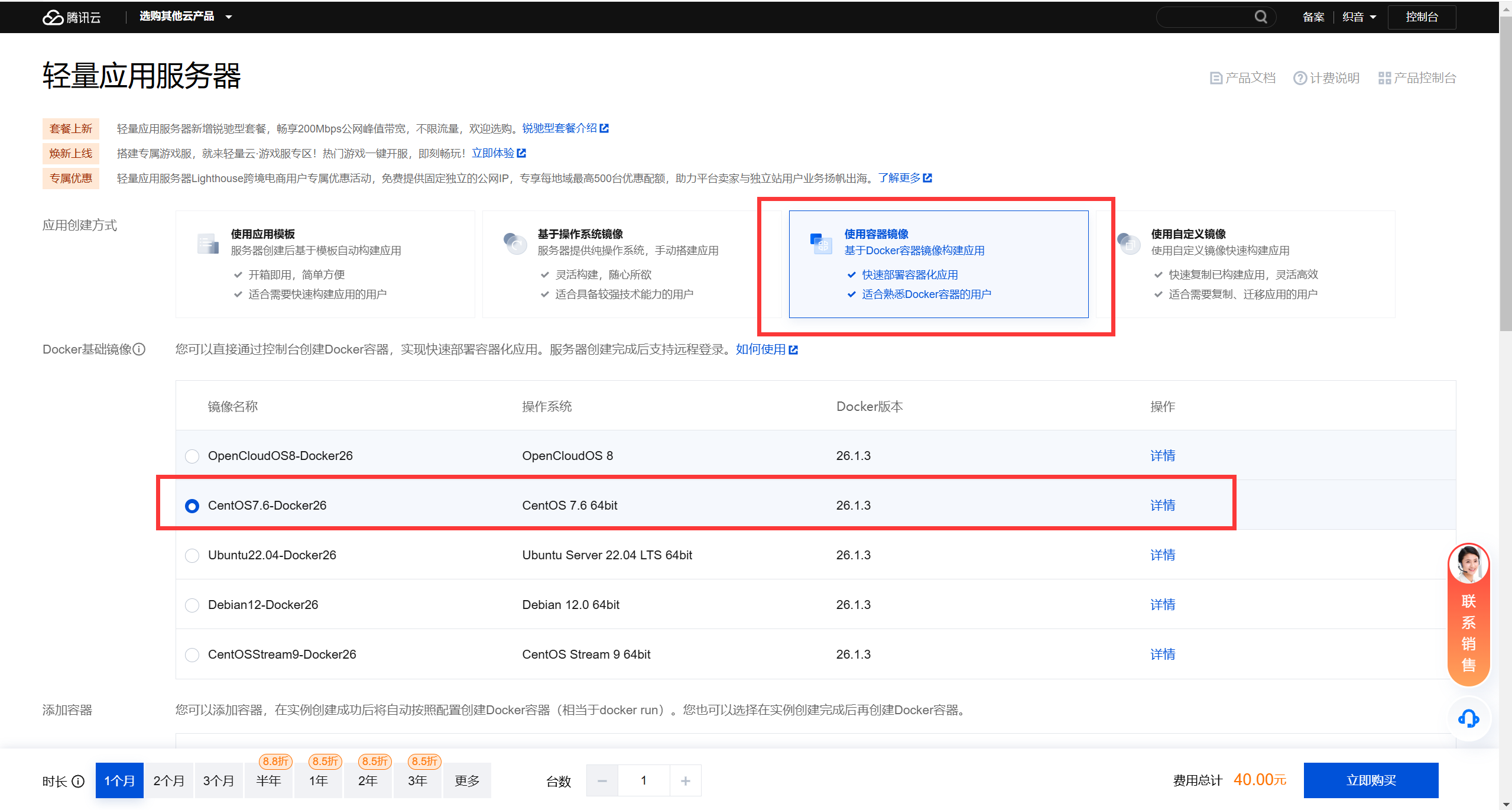
Task: Click the 立即购买 button
Action: pyautogui.click(x=1371, y=780)
